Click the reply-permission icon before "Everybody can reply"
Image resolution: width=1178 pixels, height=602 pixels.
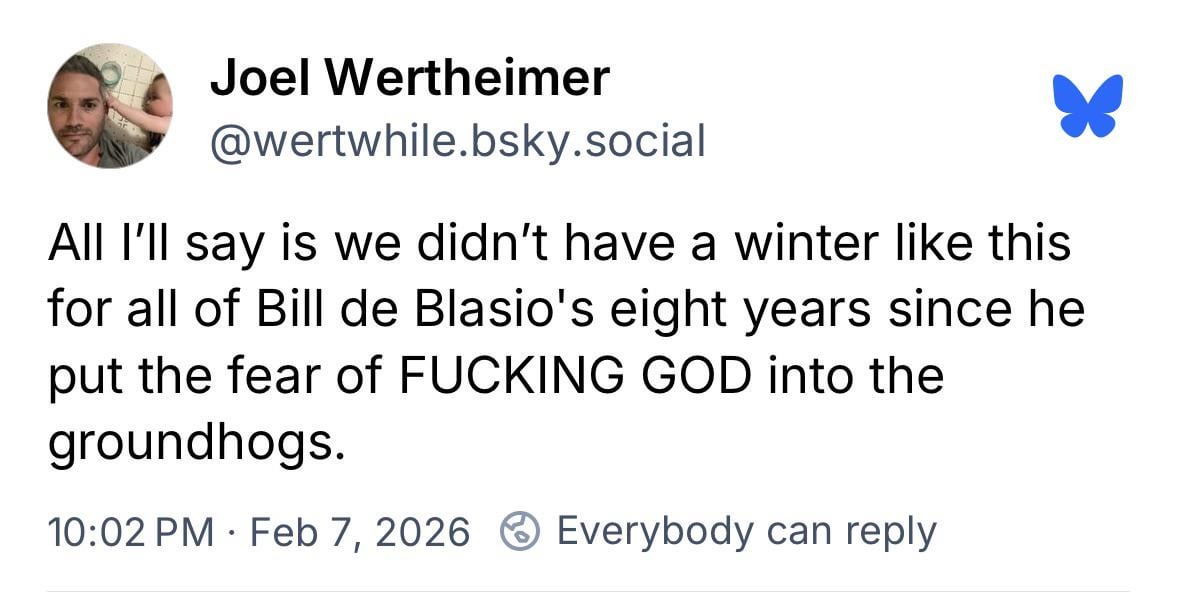pyautogui.click(x=520, y=530)
